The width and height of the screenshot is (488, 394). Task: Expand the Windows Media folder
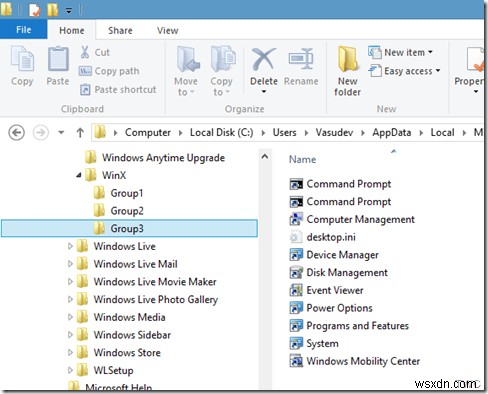70,317
